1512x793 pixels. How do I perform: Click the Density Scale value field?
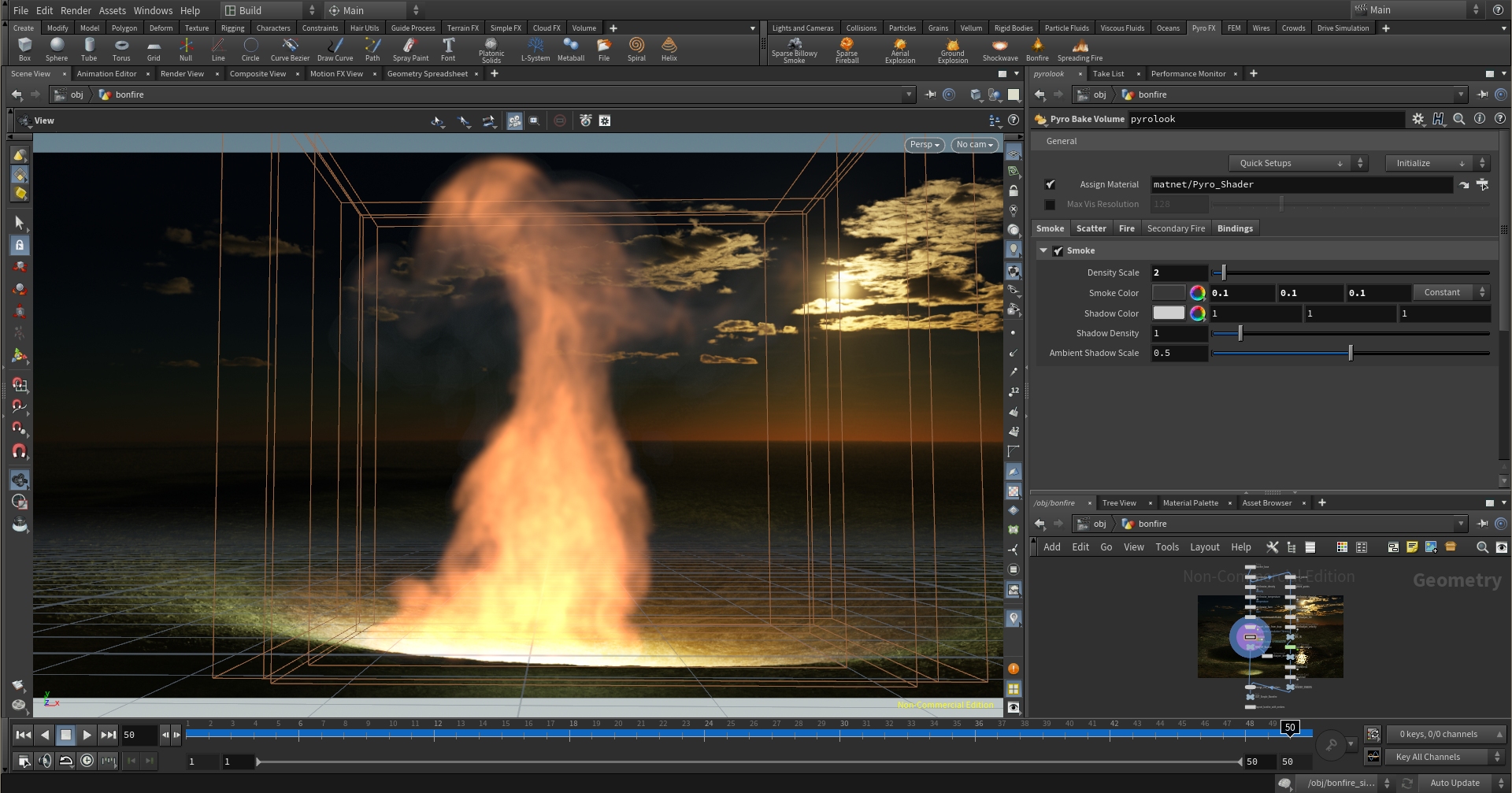coord(1178,272)
